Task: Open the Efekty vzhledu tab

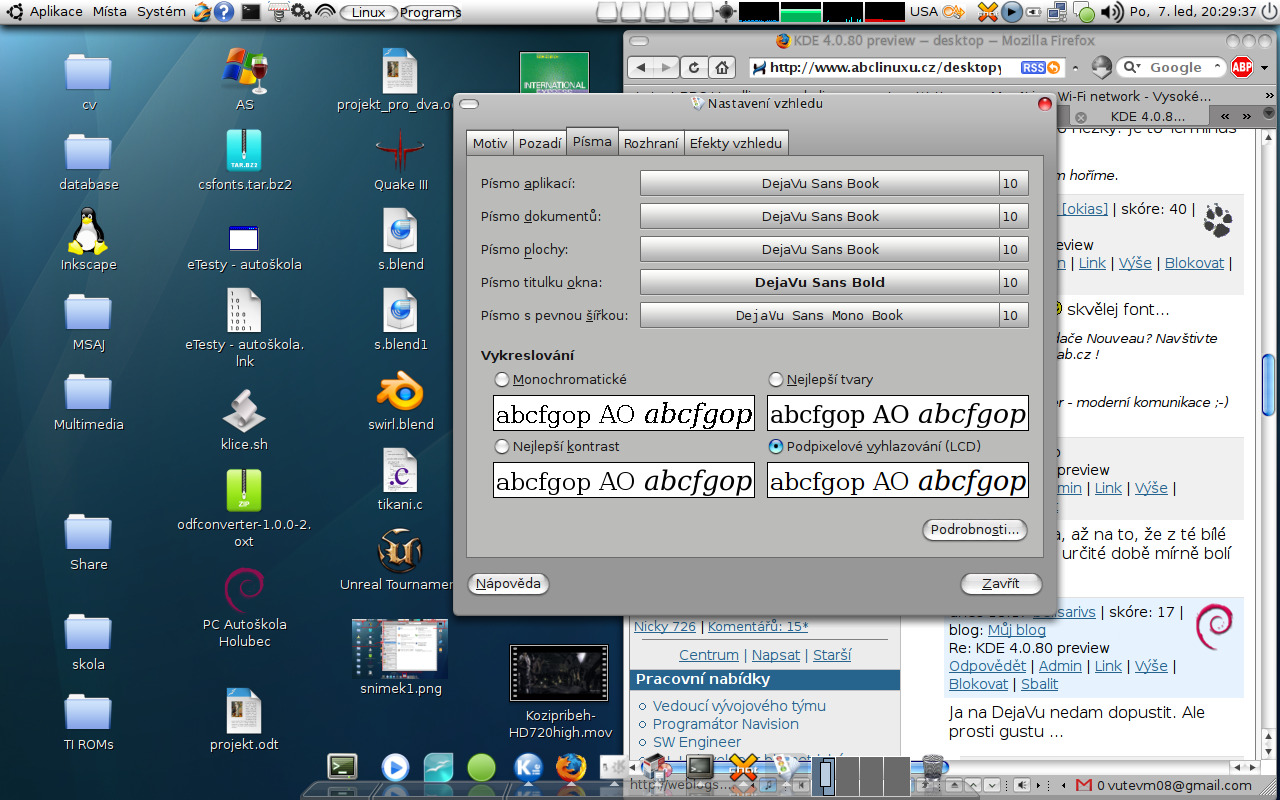Action: click(x=736, y=143)
